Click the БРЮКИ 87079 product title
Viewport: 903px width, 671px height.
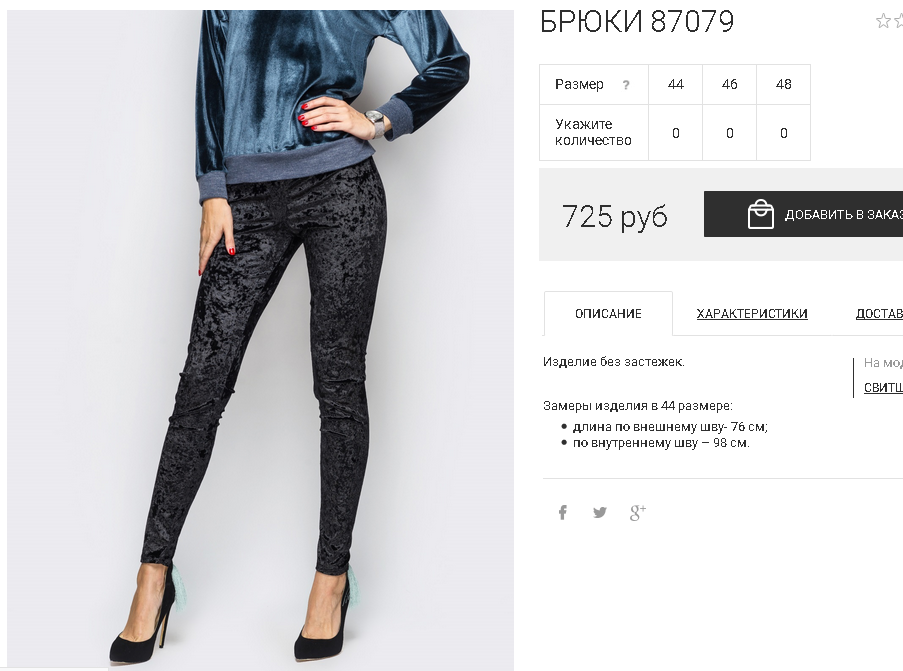637,22
